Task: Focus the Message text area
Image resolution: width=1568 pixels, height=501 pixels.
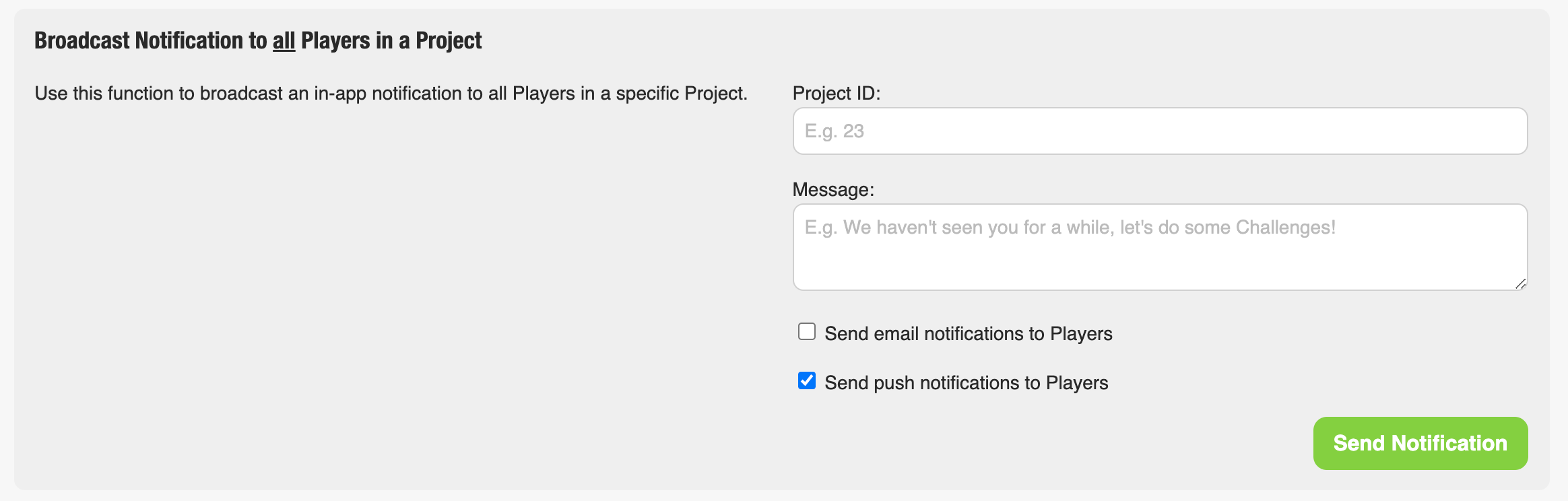Action: 1160,247
